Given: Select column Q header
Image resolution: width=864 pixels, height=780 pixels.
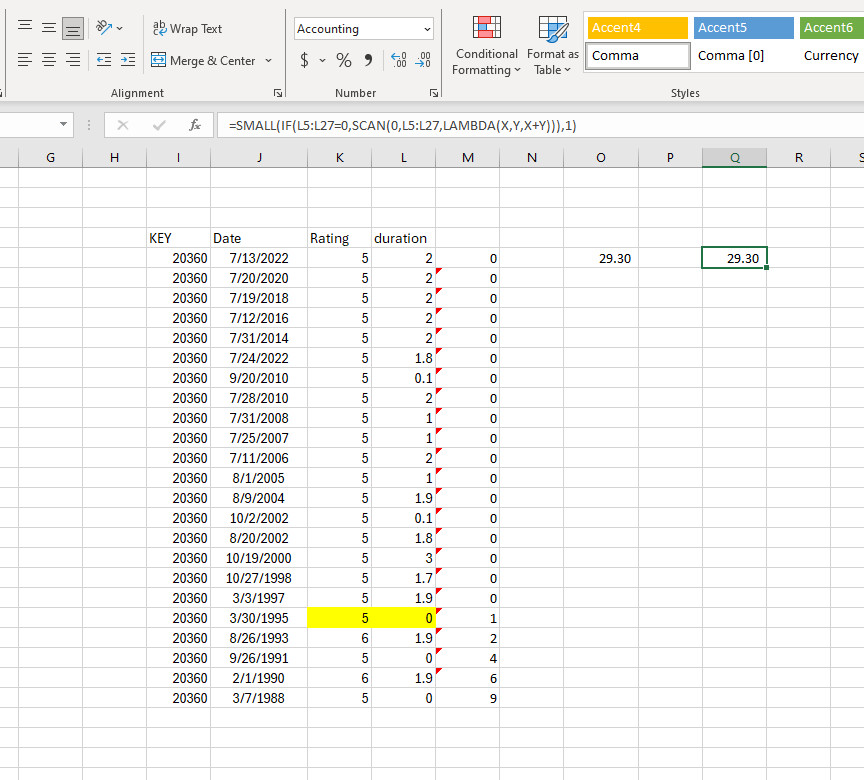Looking at the screenshot, I should point(735,158).
